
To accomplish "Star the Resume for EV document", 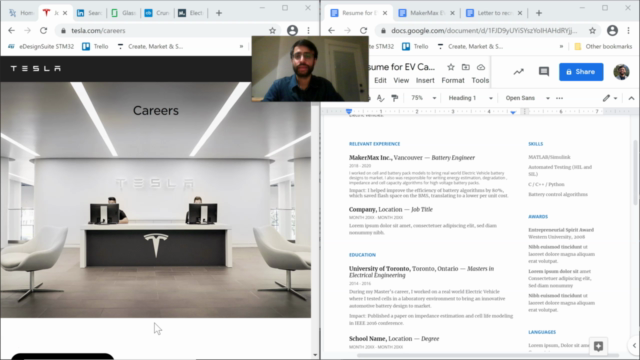I will 451,67.
